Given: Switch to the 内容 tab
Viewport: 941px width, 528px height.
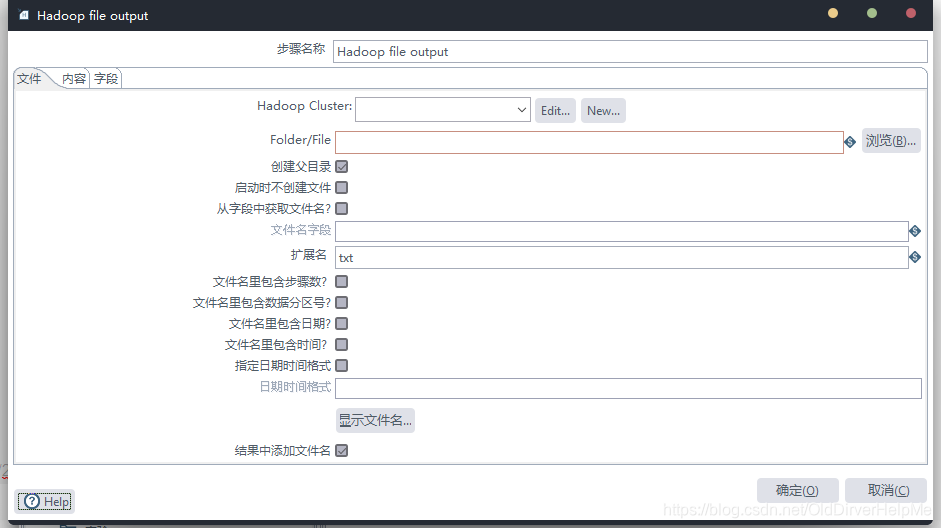Looking at the screenshot, I should coord(74,79).
